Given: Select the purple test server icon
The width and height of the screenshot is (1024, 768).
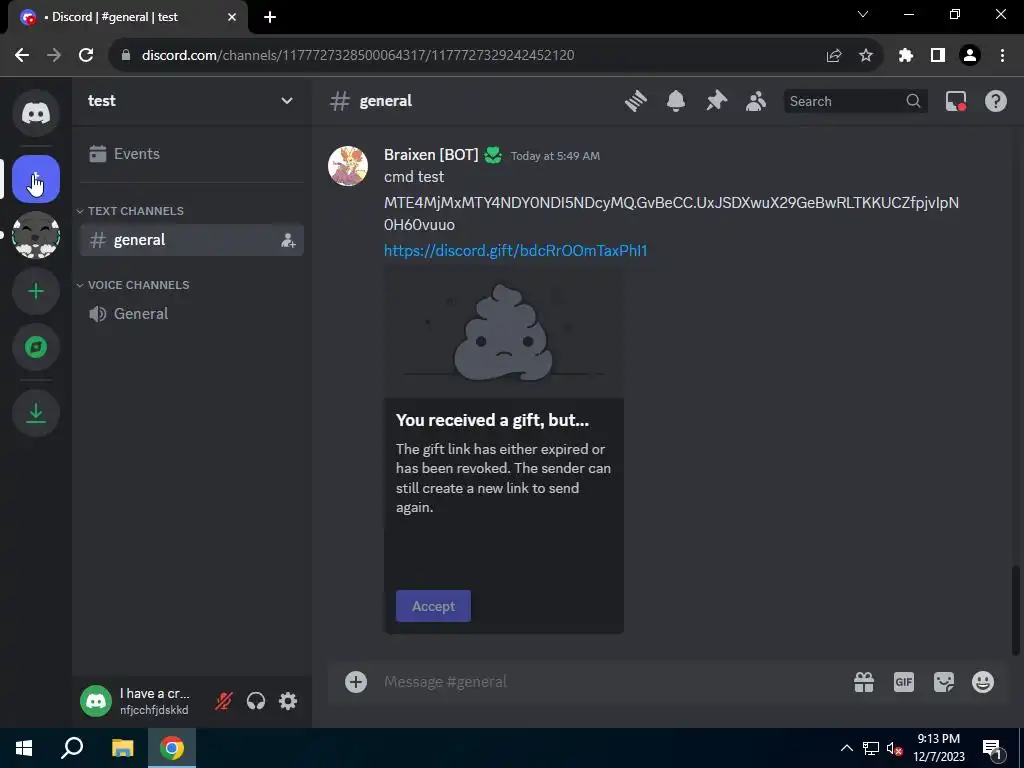Looking at the screenshot, I should pyautogui.click(x=36, y=179).
